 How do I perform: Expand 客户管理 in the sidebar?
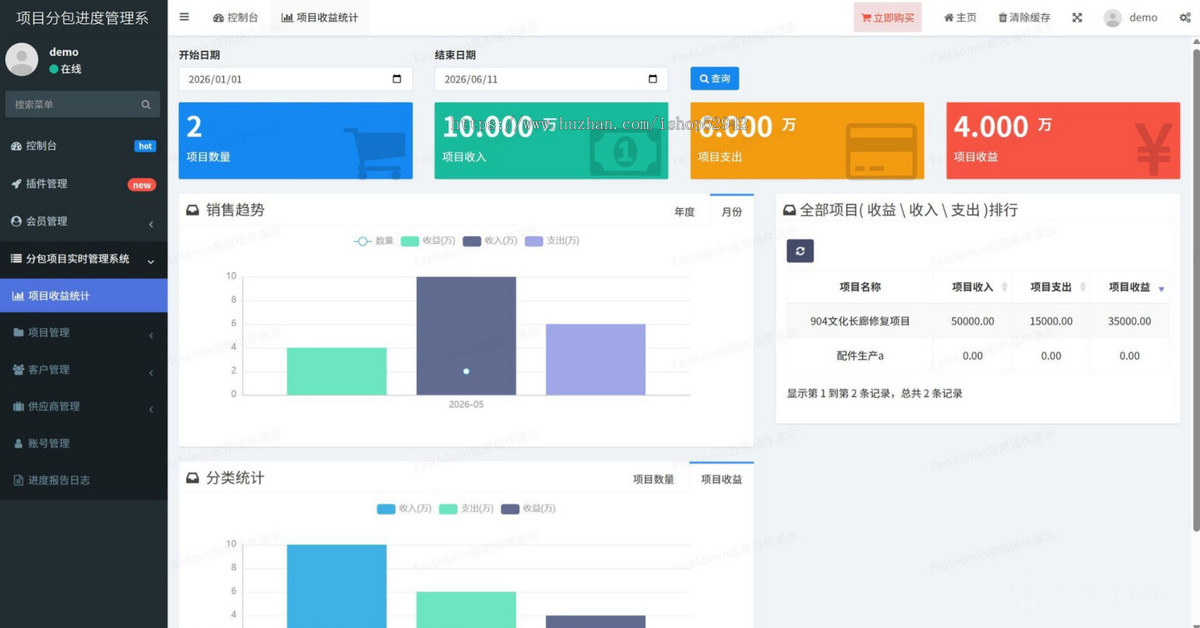pos(84,370)
